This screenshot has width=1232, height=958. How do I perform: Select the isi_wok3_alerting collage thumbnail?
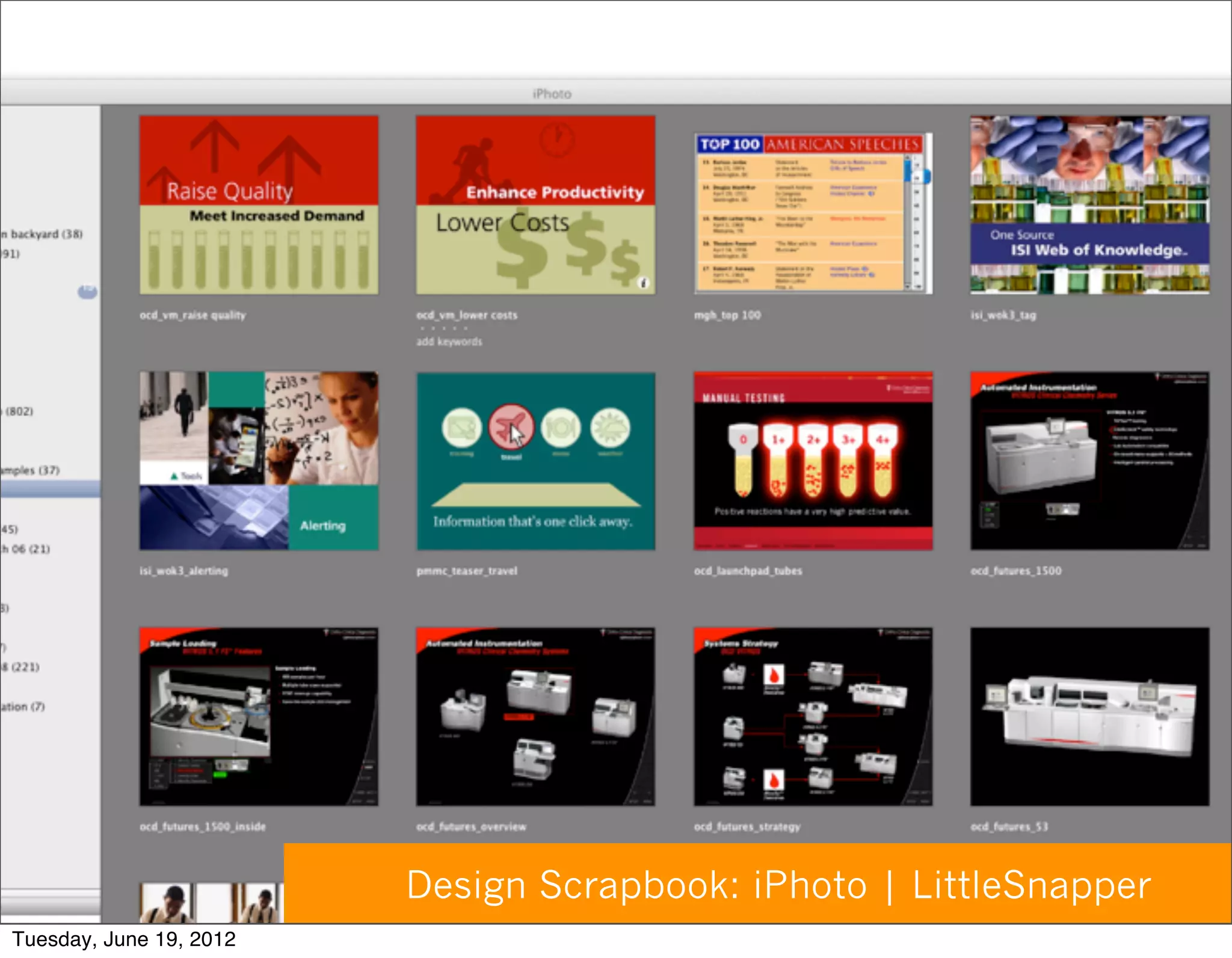pos(259,461)
